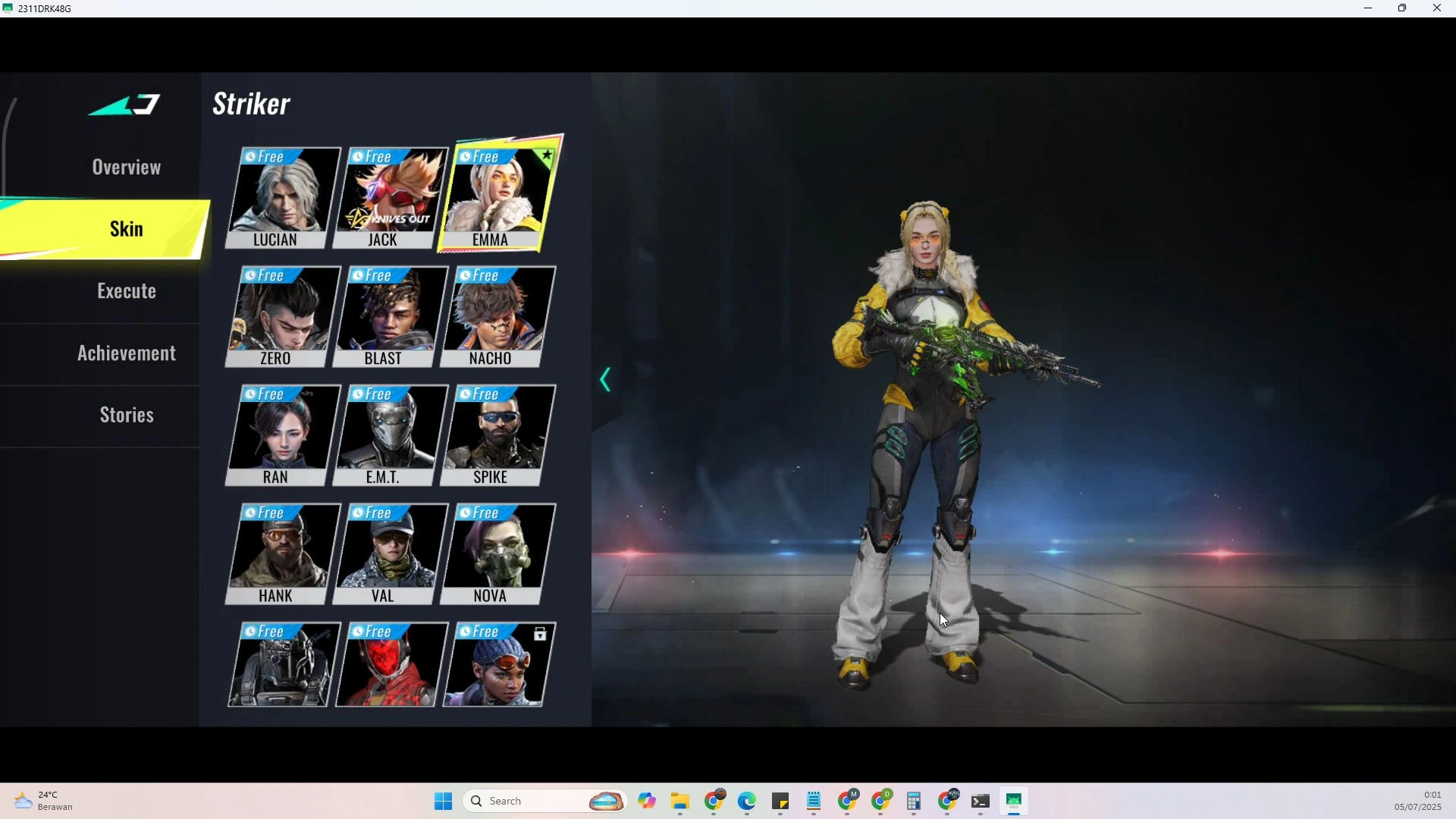This screenshot has height=819, width=1456.
Task: Switch to the Execute tab
Action: coord(126,291)
